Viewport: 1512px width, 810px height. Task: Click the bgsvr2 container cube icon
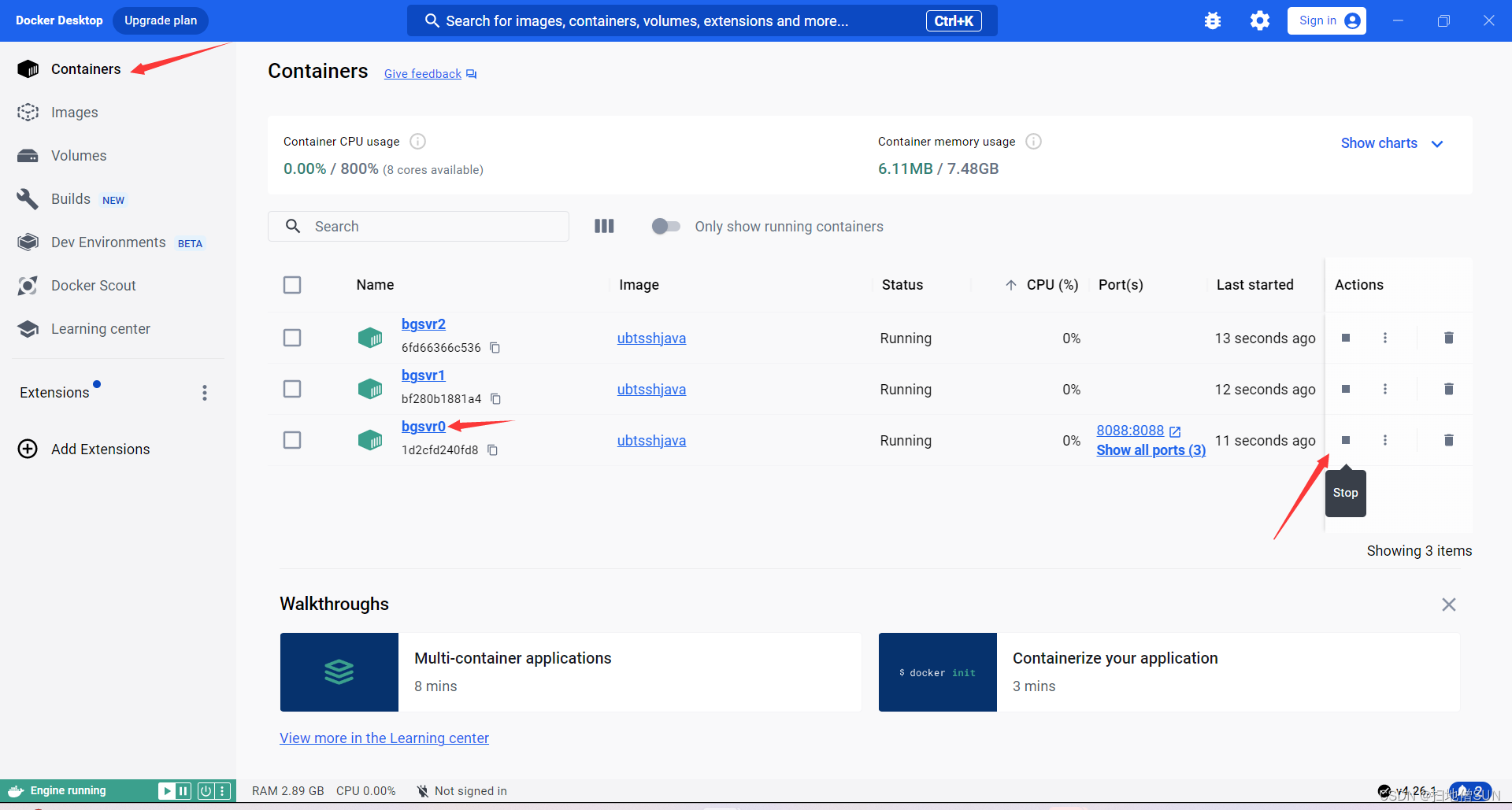pyautogui.click(x=370, y=338)
